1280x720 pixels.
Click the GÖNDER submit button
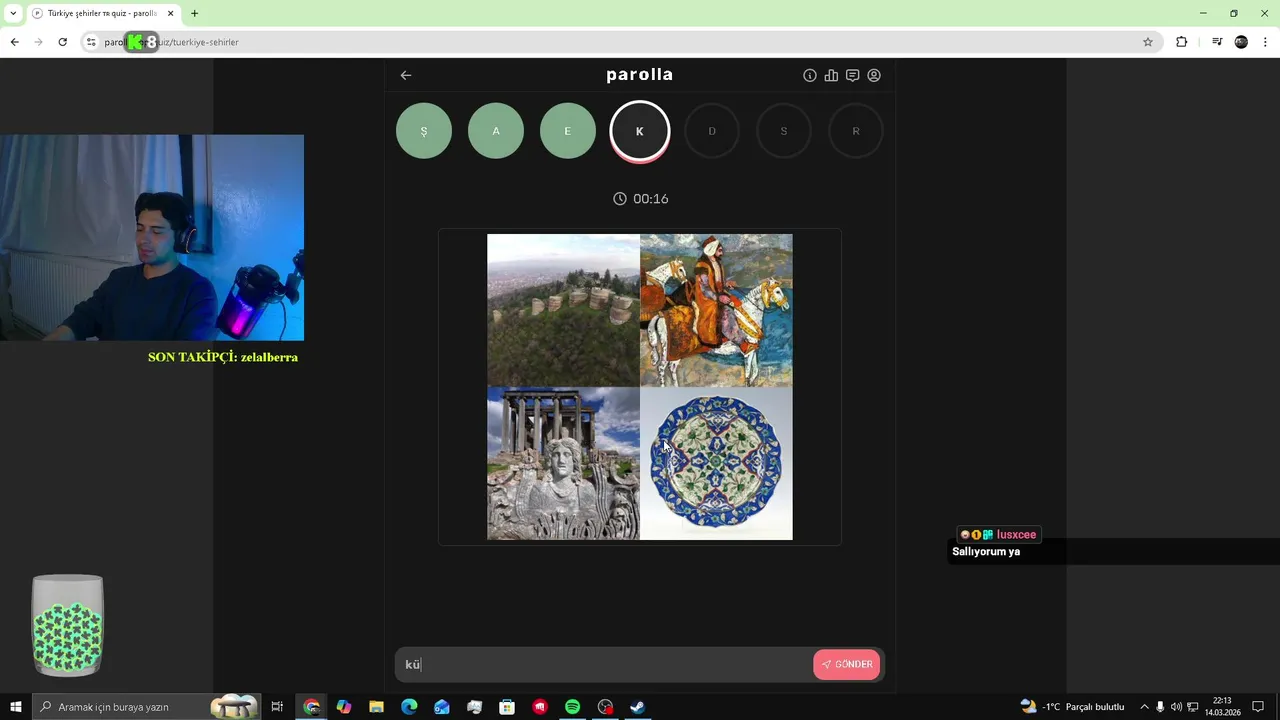(x=847, y=664)
